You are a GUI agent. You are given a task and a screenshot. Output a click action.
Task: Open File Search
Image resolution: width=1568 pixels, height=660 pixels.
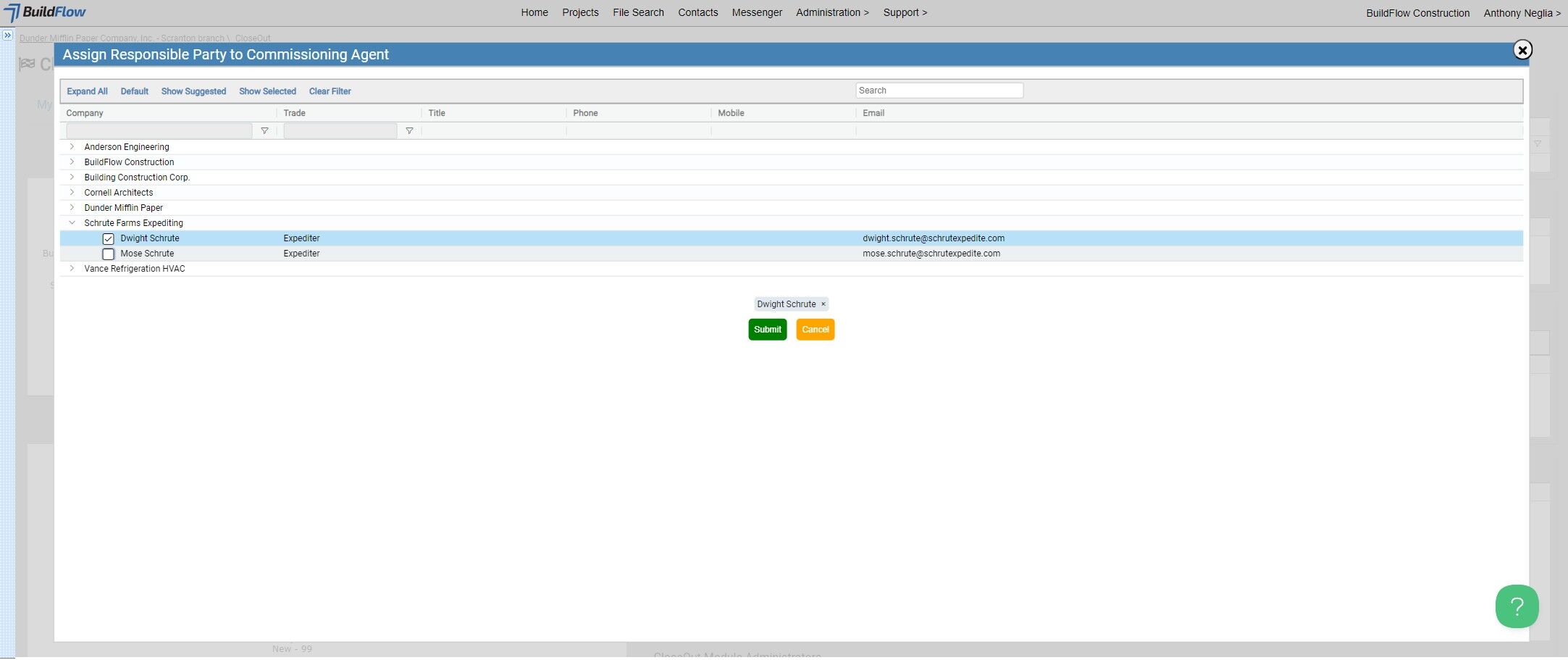pos(638,12)
